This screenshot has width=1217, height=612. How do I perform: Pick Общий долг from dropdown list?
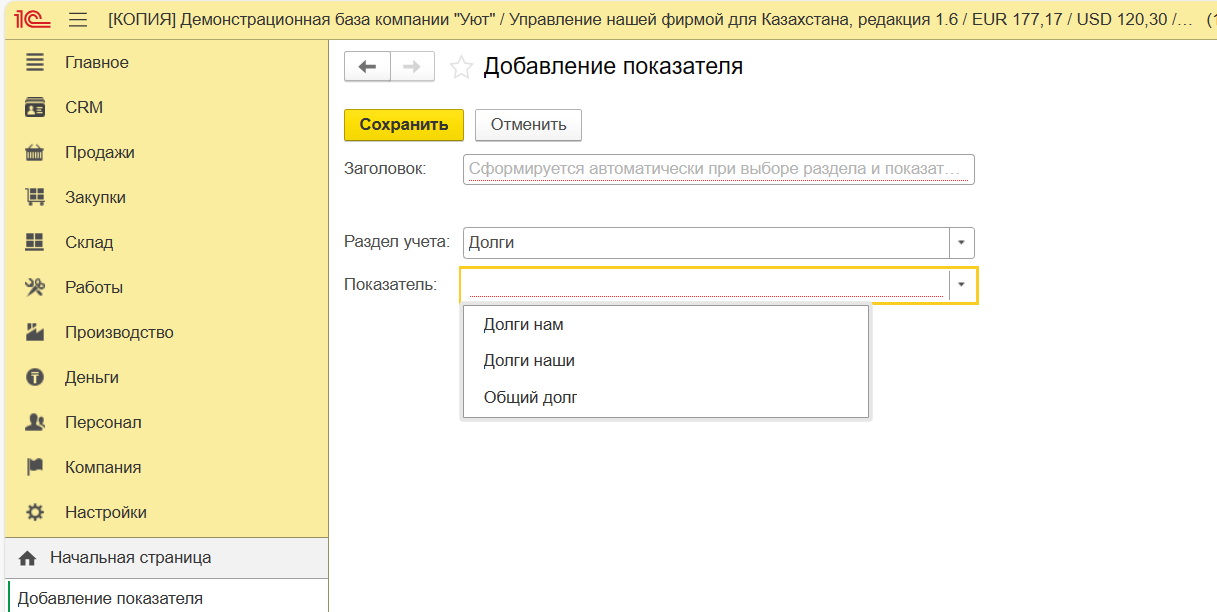coord(530,397)
